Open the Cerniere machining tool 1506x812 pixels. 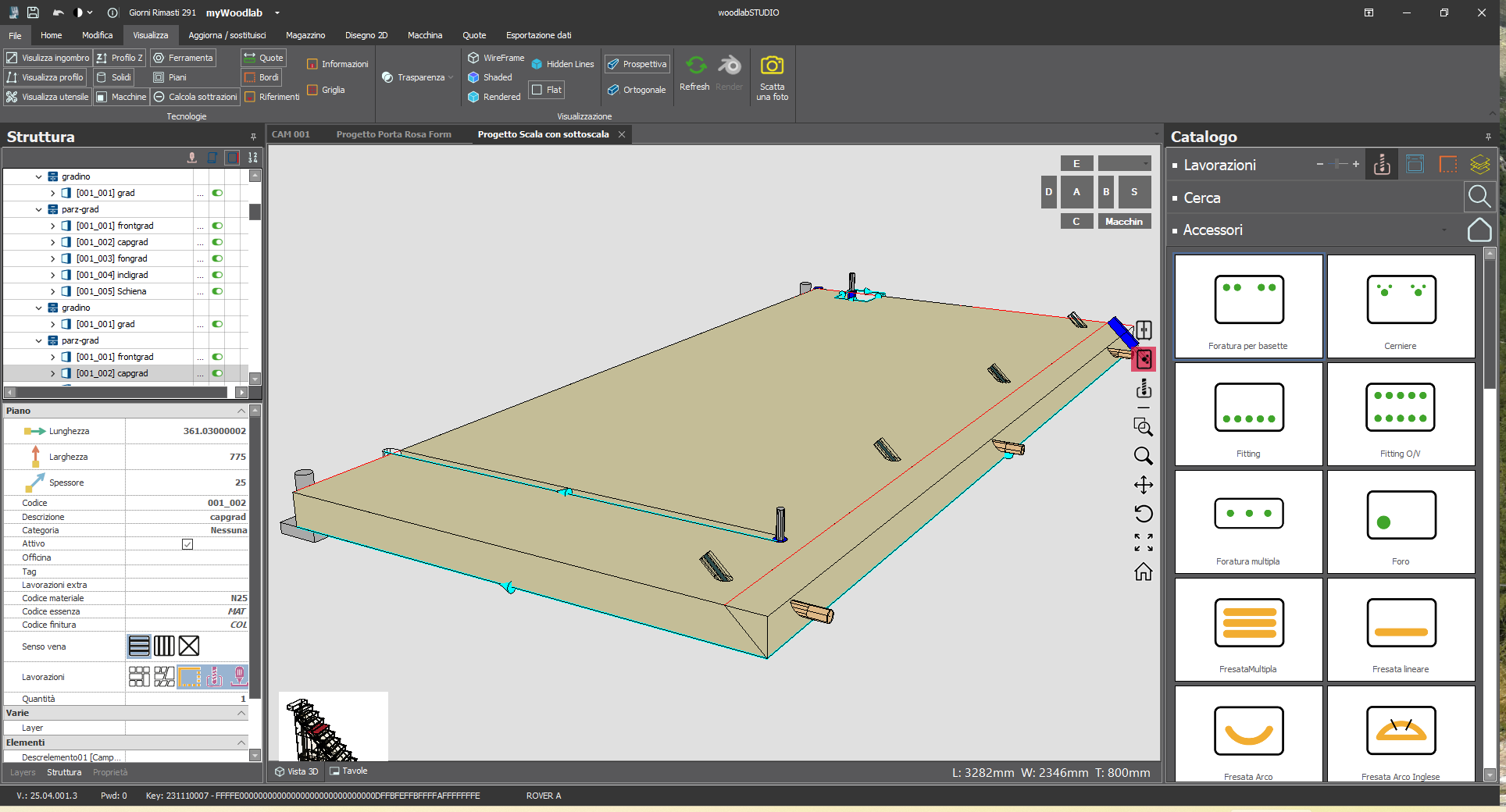[x=1401, y=306]
